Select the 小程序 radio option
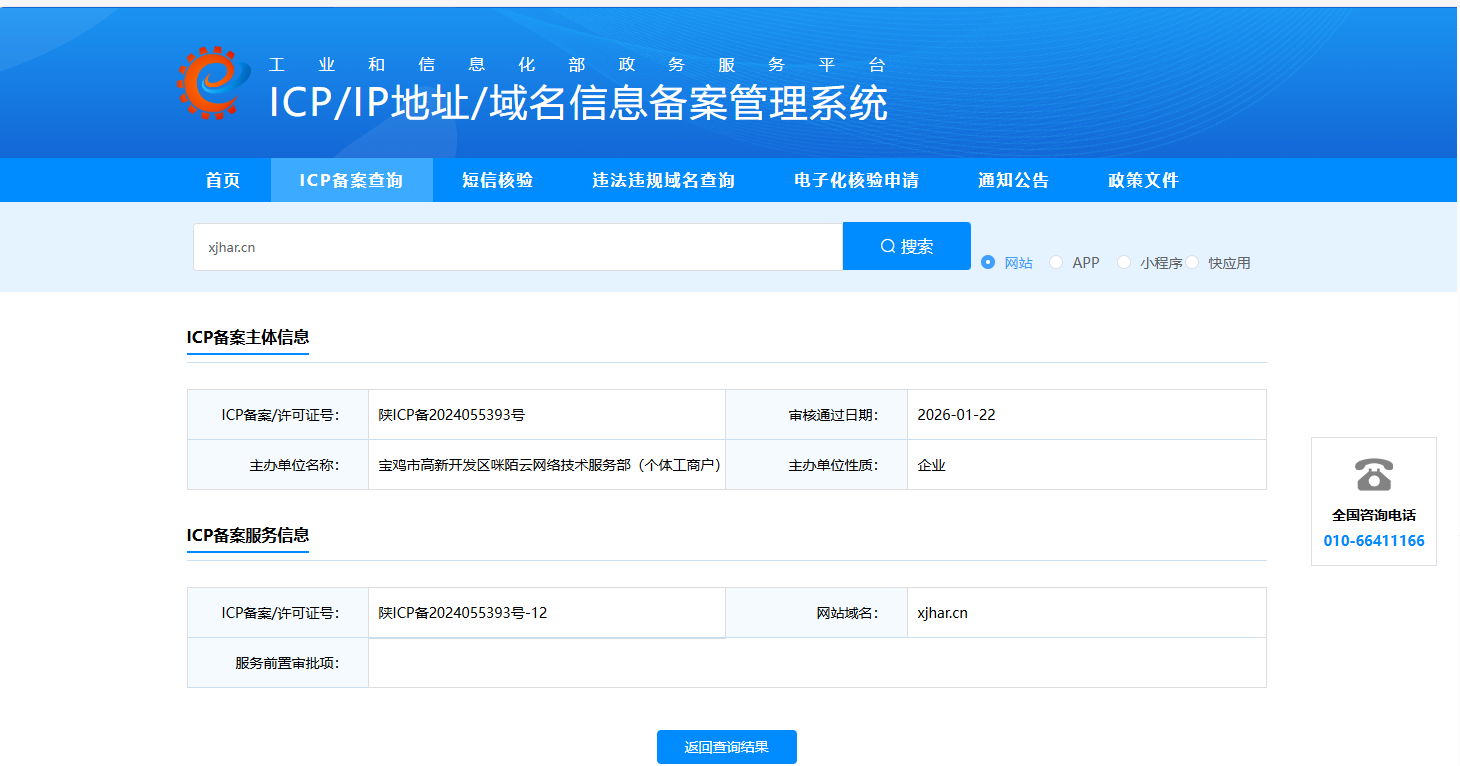1460x766 pixels. (1124, 262)
